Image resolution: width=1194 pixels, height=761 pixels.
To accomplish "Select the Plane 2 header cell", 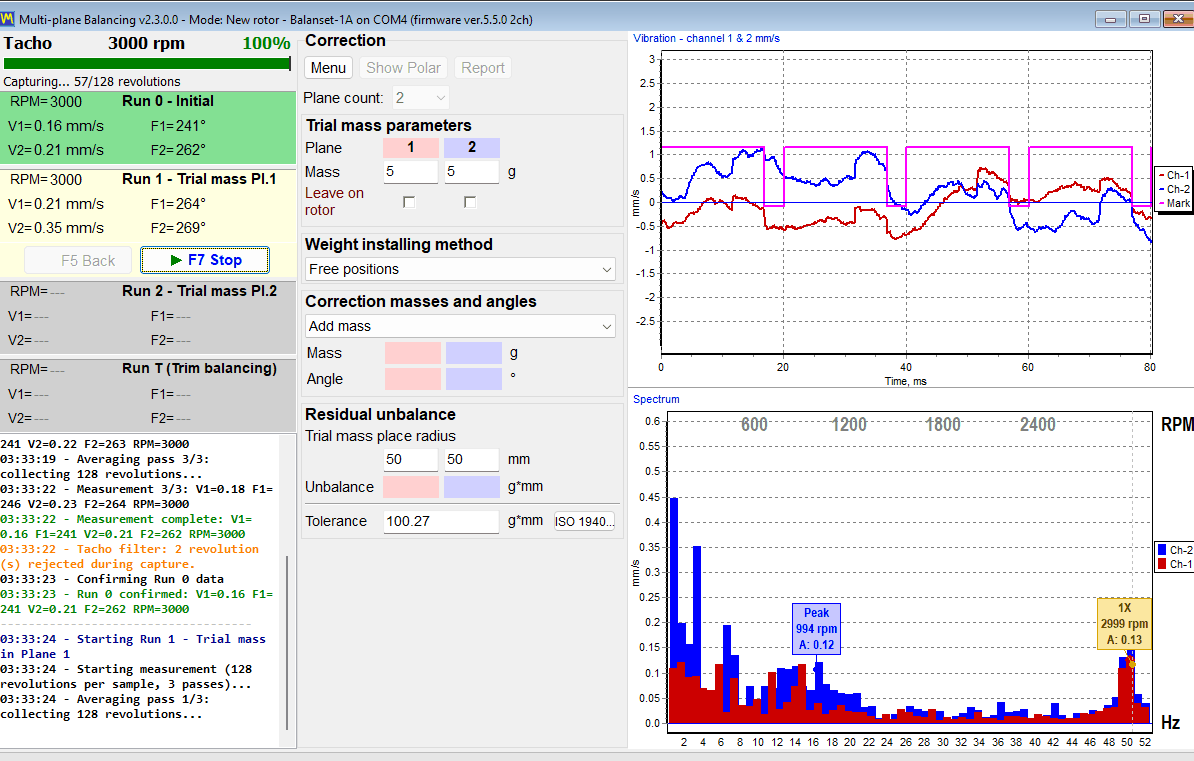I will pos(471,147).
